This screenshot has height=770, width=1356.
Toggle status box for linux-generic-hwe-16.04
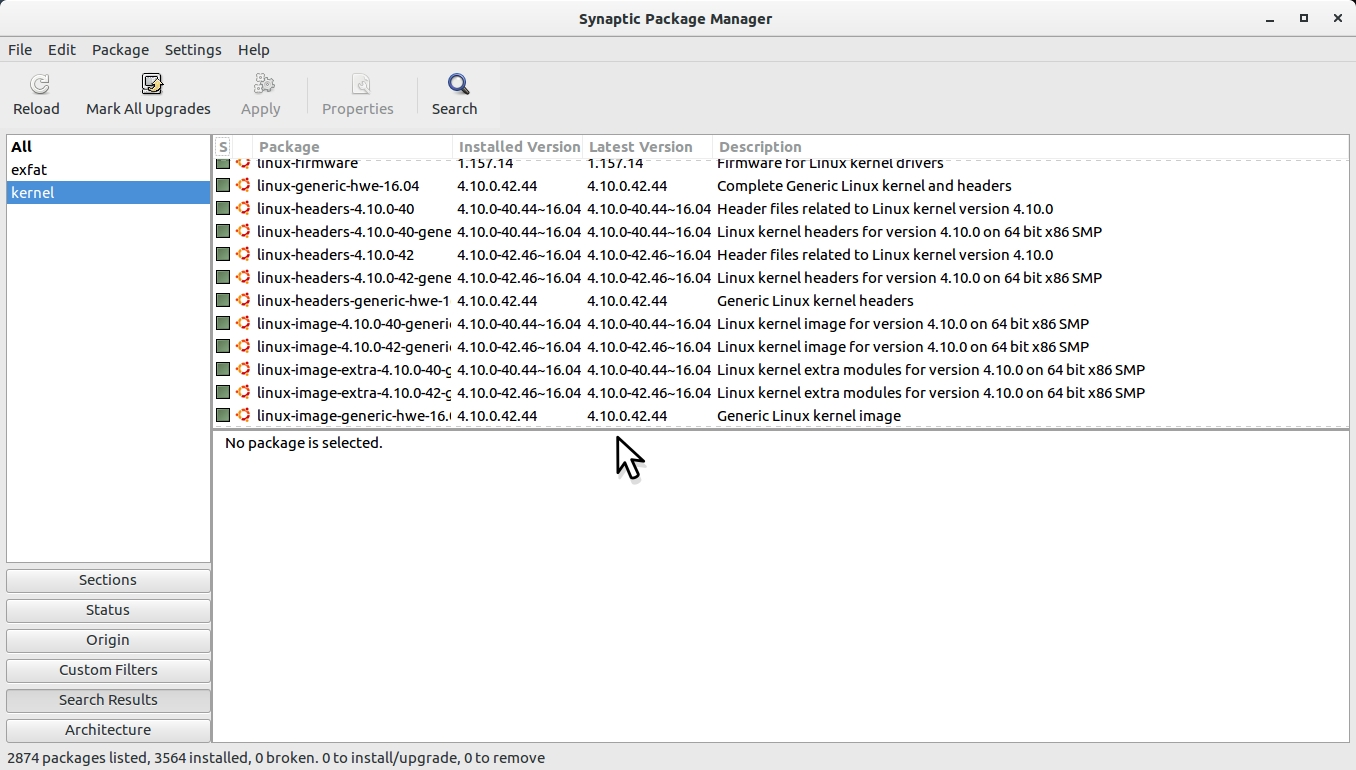[223, 185]
